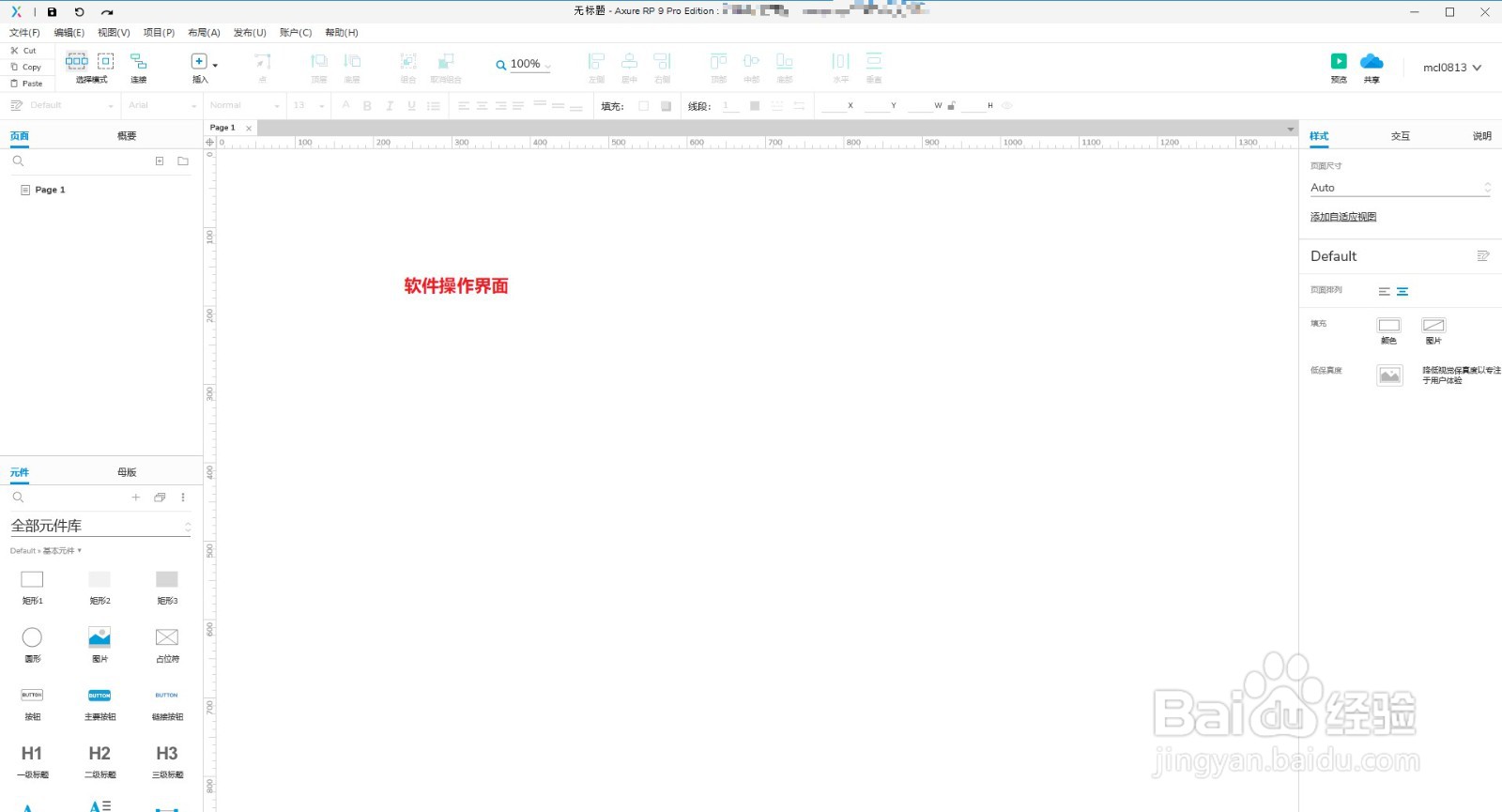Image resolution: width=1502 pixels, height=812 pixels.
Task: Toggle italic text formatting
Action: point(390,106)
